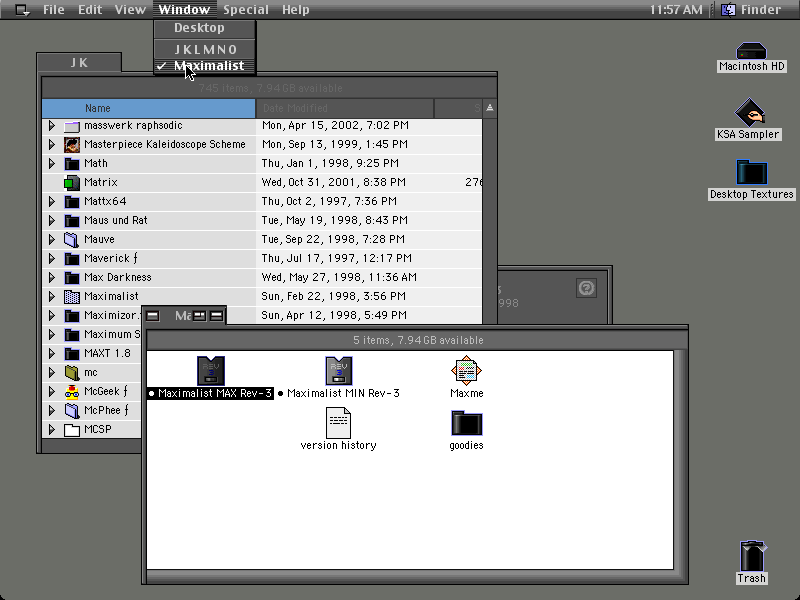Screen dimensions: 800x600
Task: Click the Matrix file icon in list
Action: pos(72,183)
